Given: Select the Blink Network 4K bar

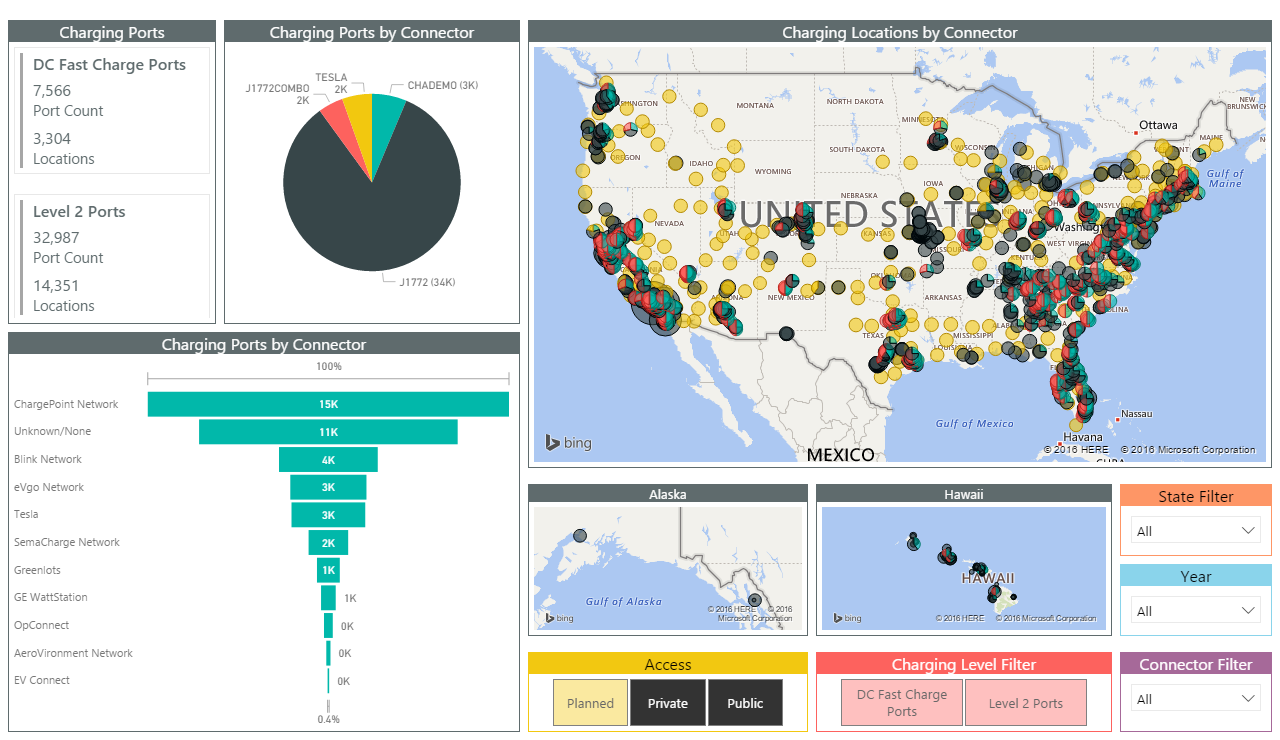Looking at the screenshot, I should (x=328, y=459).
